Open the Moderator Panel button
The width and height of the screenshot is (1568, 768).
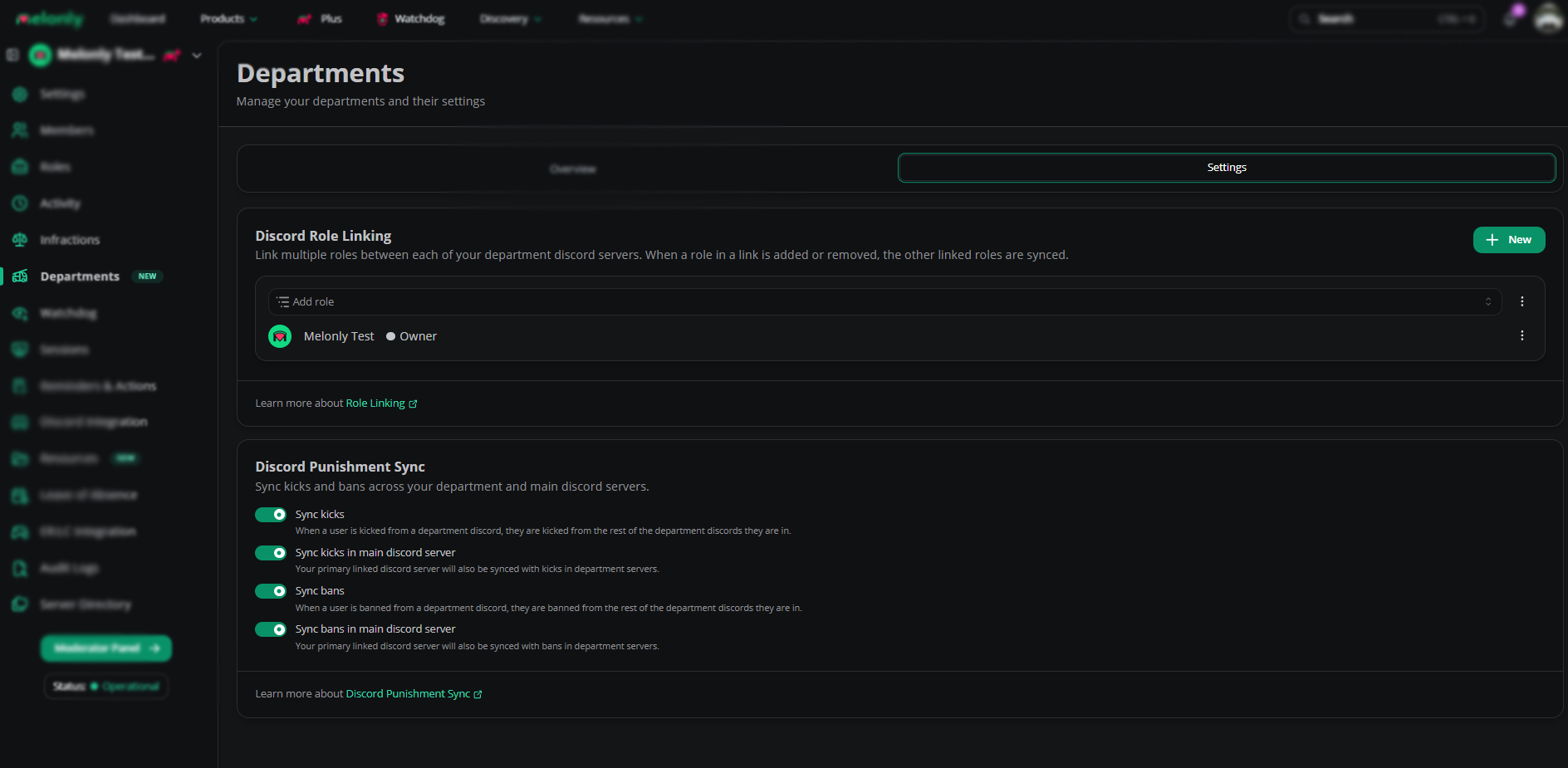(106, 648)
